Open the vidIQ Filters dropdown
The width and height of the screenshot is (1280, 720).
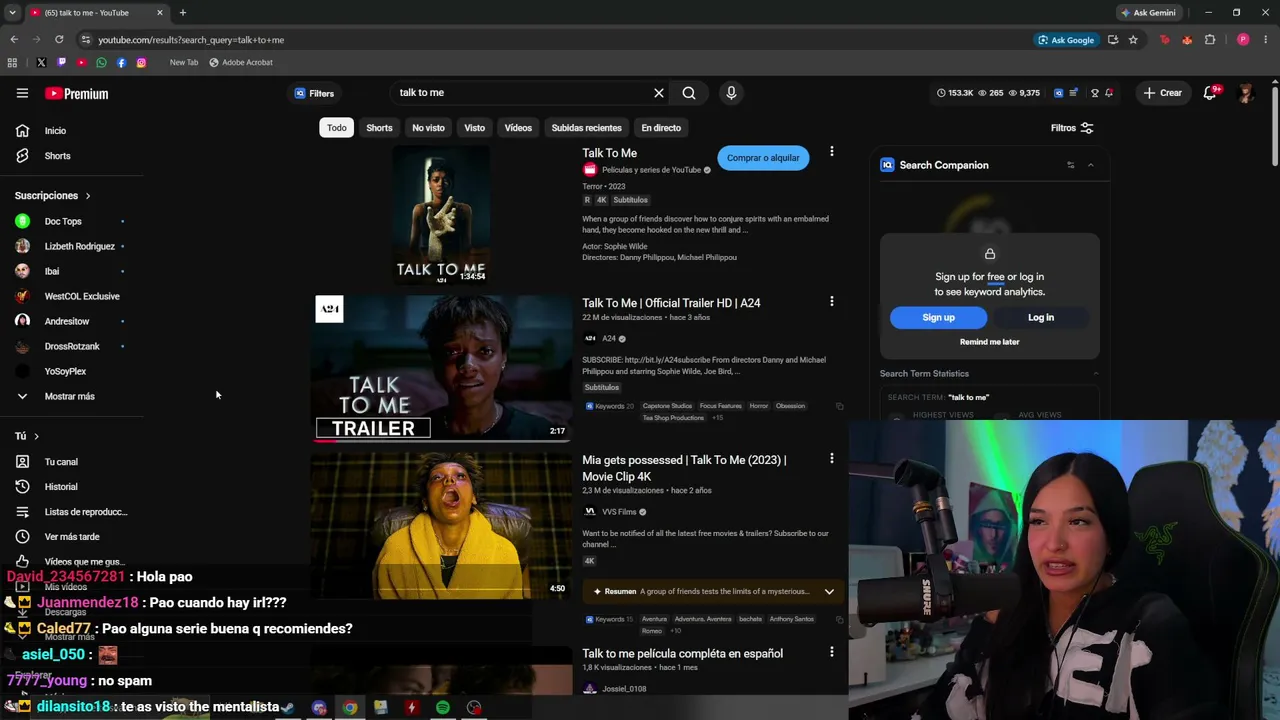click(x=315, y=93)
